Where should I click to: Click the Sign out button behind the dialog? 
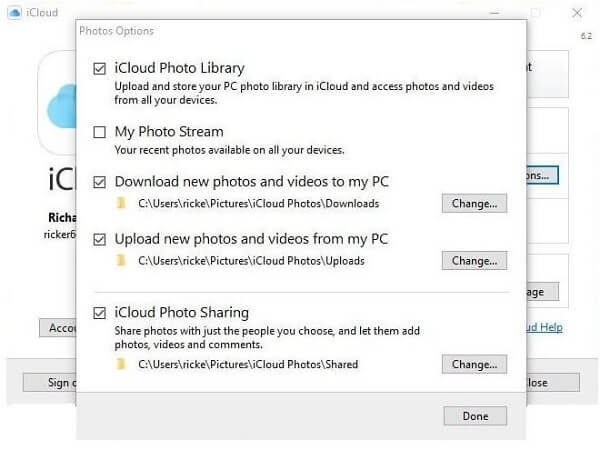(50, 383)
